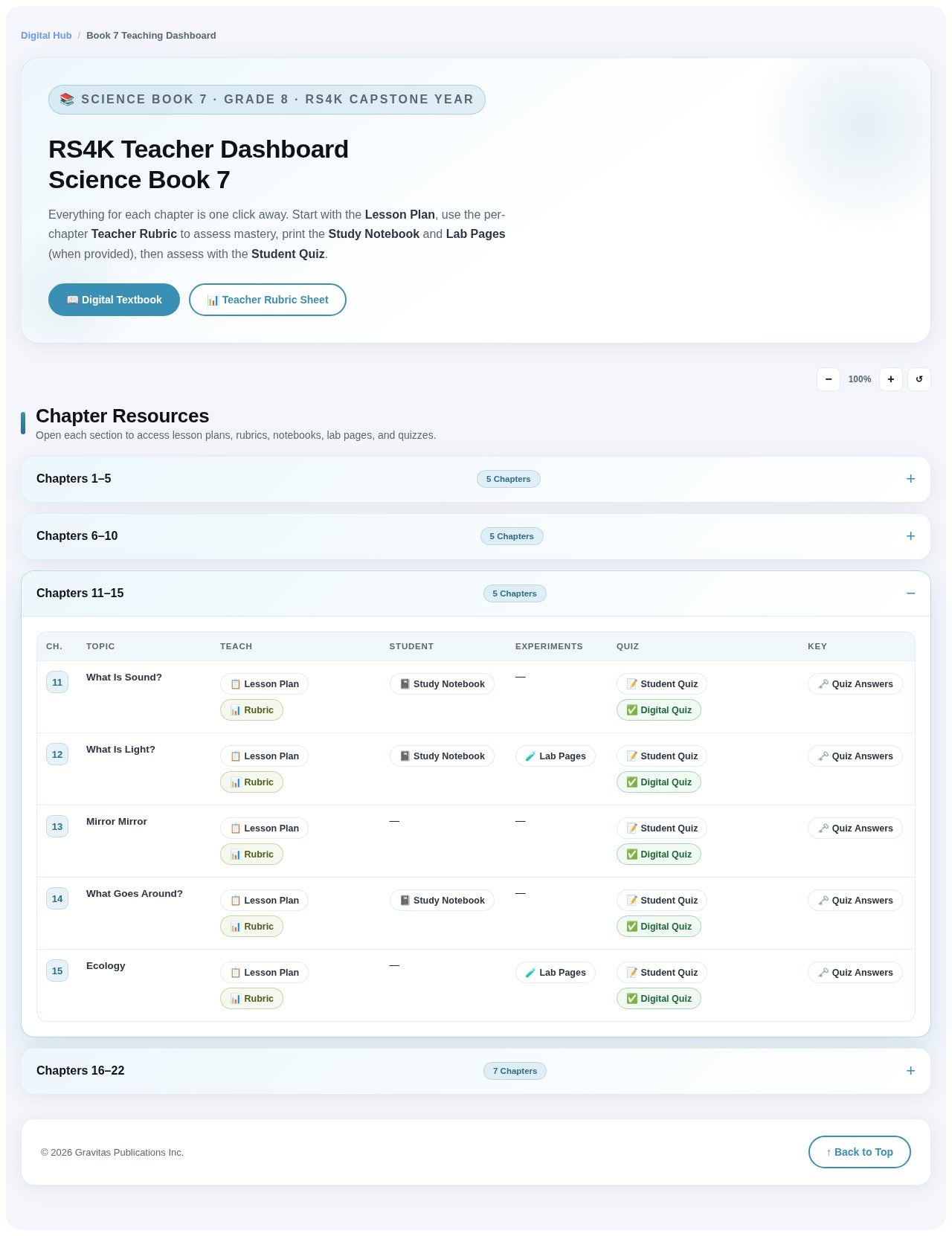Open Lesson Plan for Mirror Mirror
Screen dimensions: 952x1236
click(264, 828)
